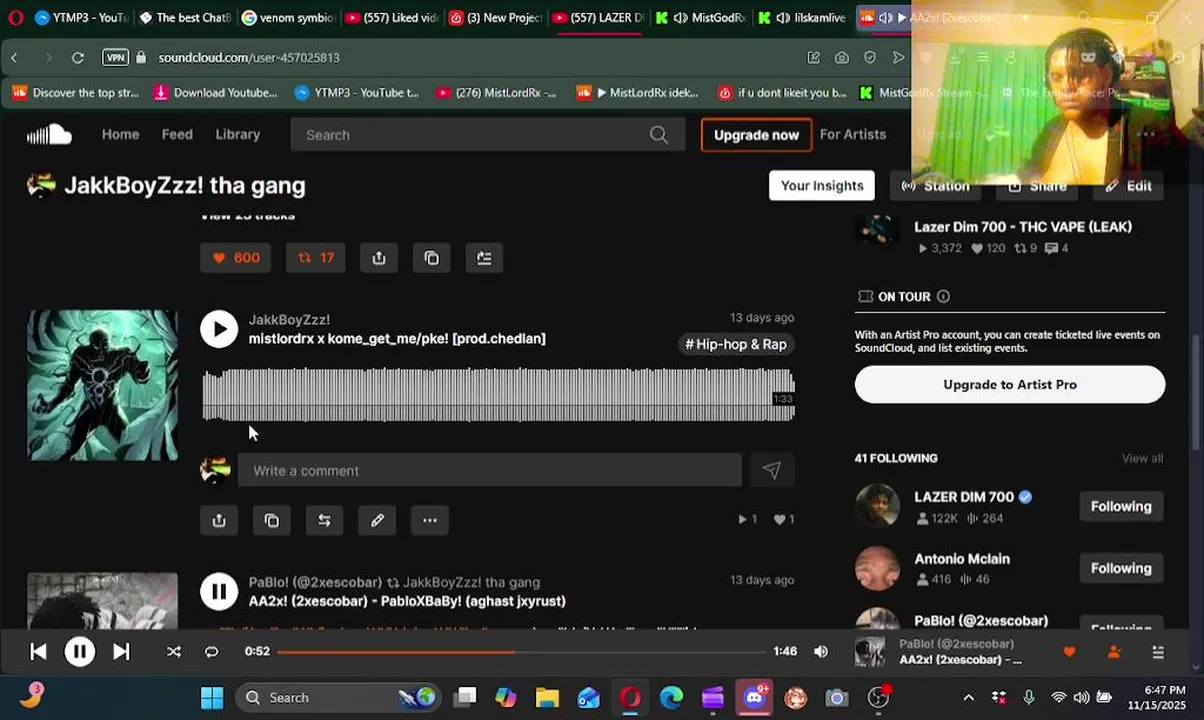Image resolution: width=1204 pixels, height=720 pixels.
Task: Click the share icon beside 17 reposts
Action: [379, 258]
